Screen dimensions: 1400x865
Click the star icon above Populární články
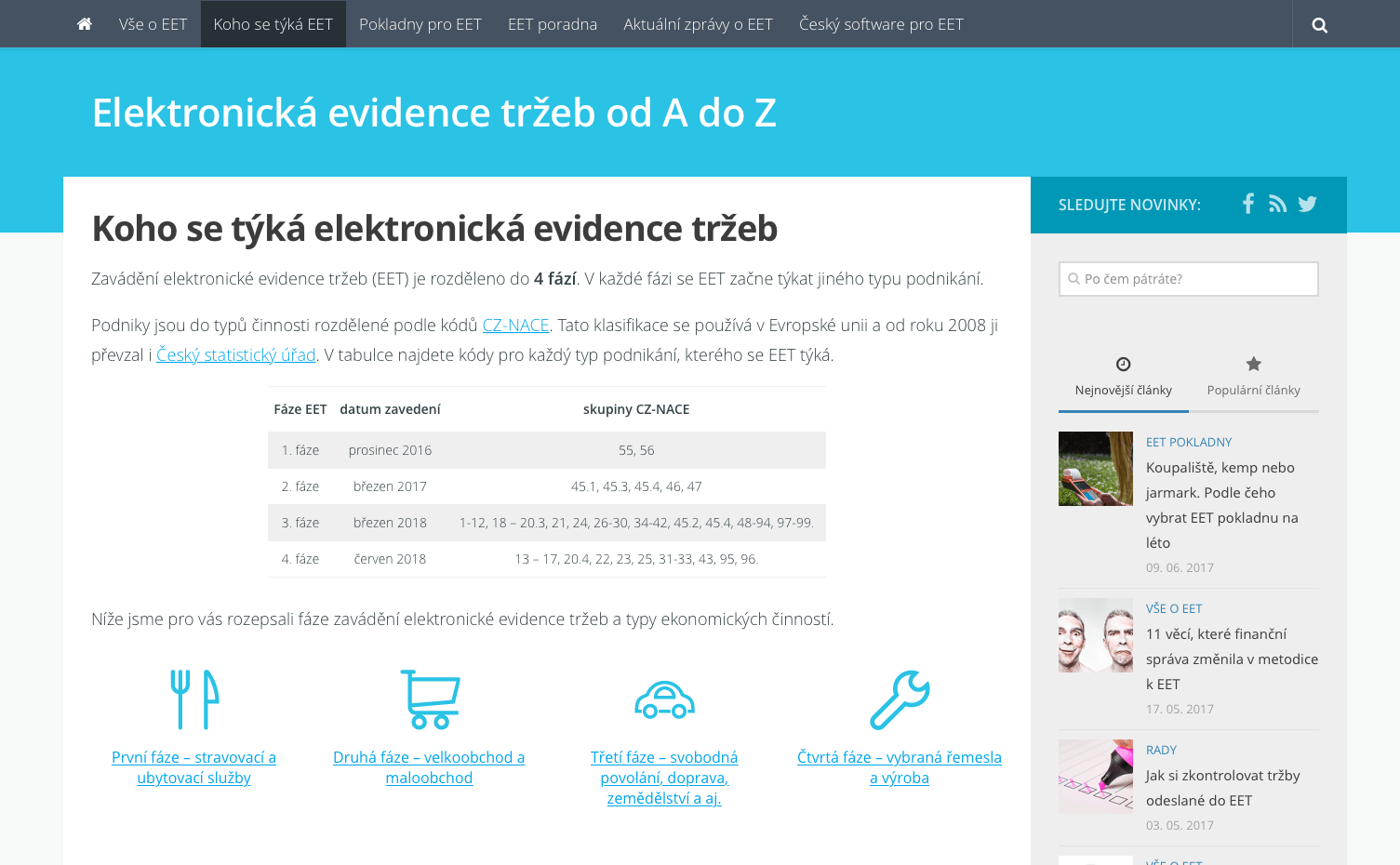coord(1254,364)
